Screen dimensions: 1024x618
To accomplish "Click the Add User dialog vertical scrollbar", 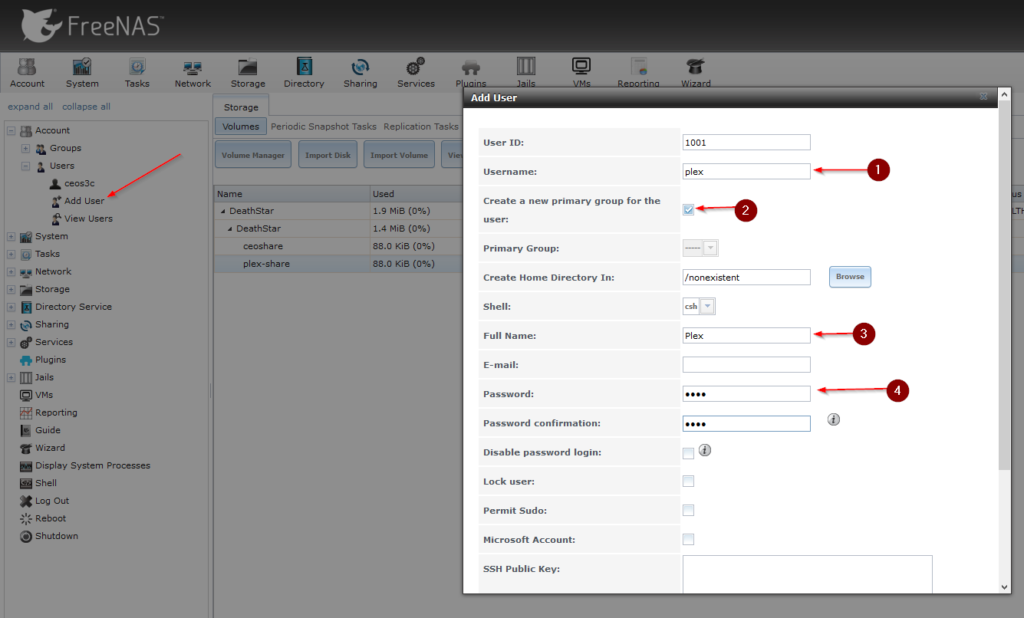I will 1003,300.
